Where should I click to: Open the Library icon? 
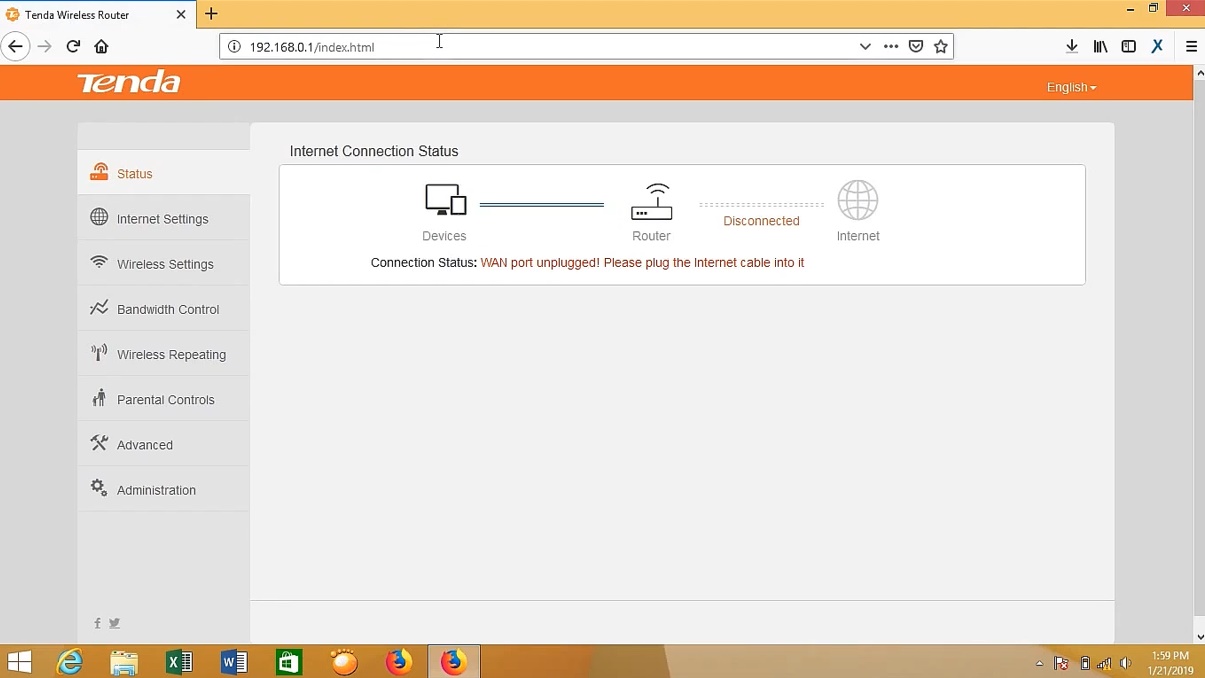coord(1100,46)
